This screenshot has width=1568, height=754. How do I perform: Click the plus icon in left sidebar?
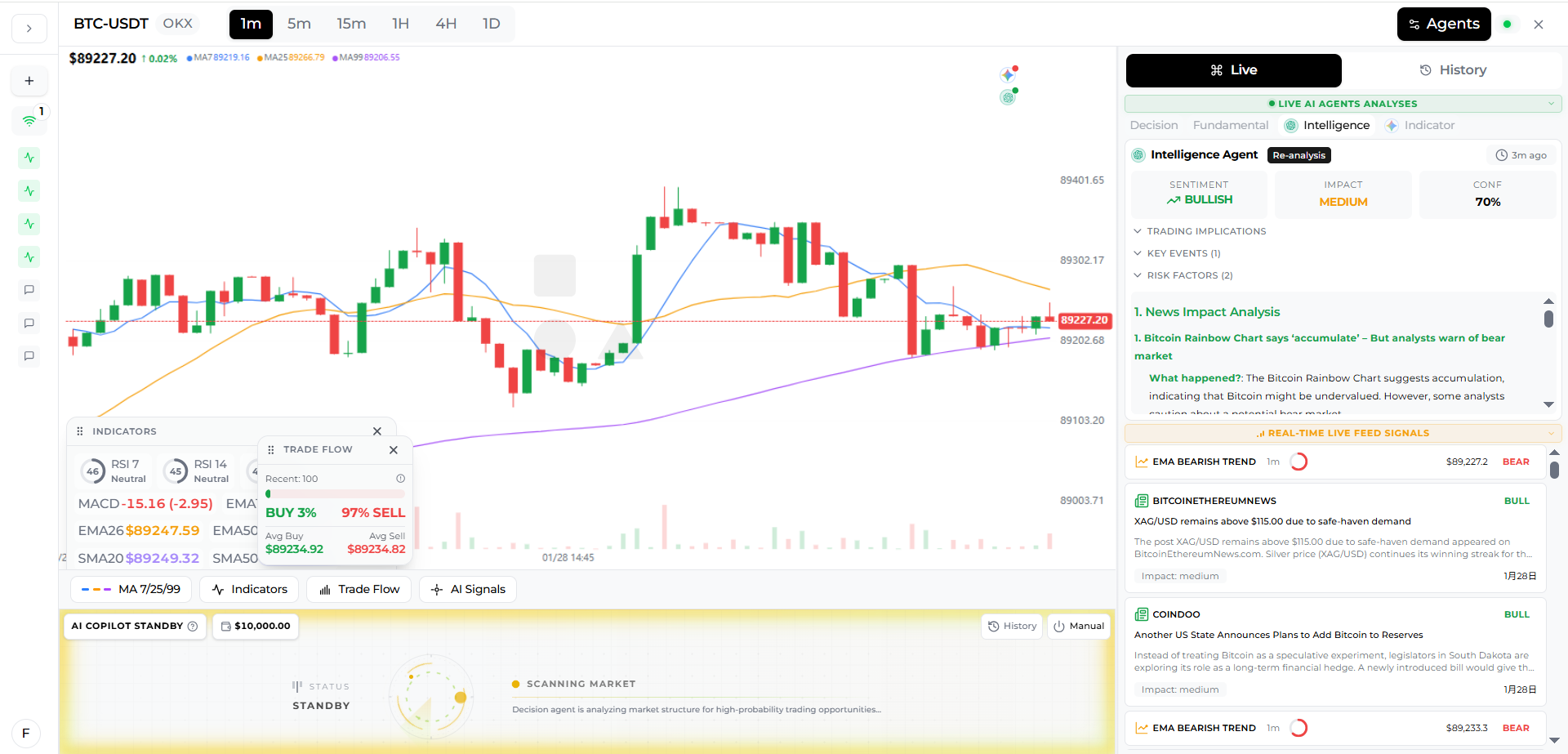29,81
